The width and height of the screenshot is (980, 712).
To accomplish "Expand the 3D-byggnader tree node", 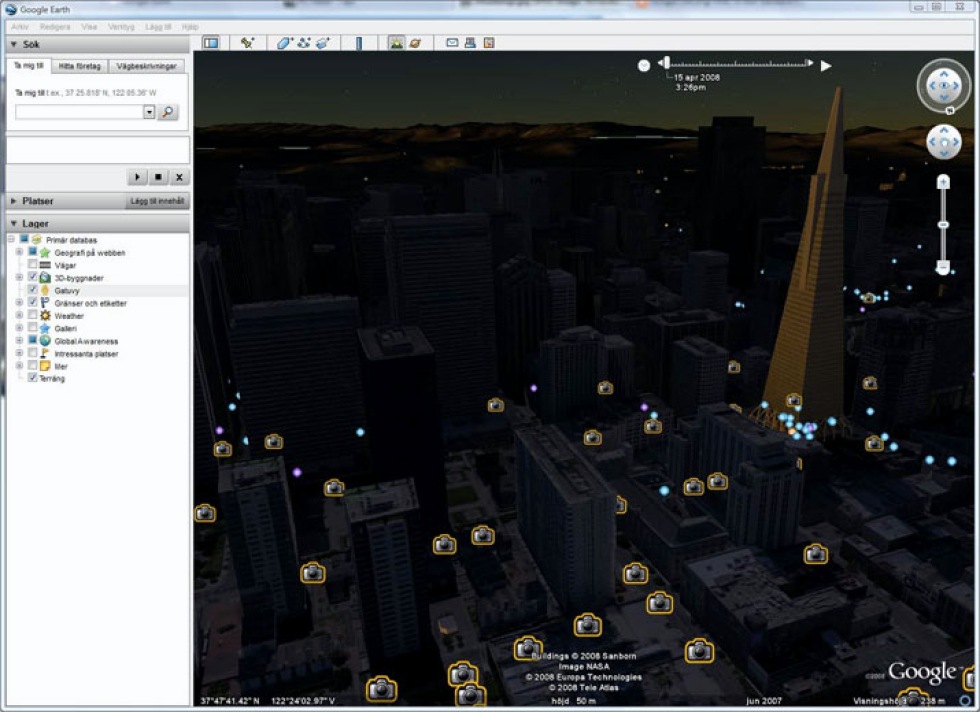I will [x=19, y=278].
